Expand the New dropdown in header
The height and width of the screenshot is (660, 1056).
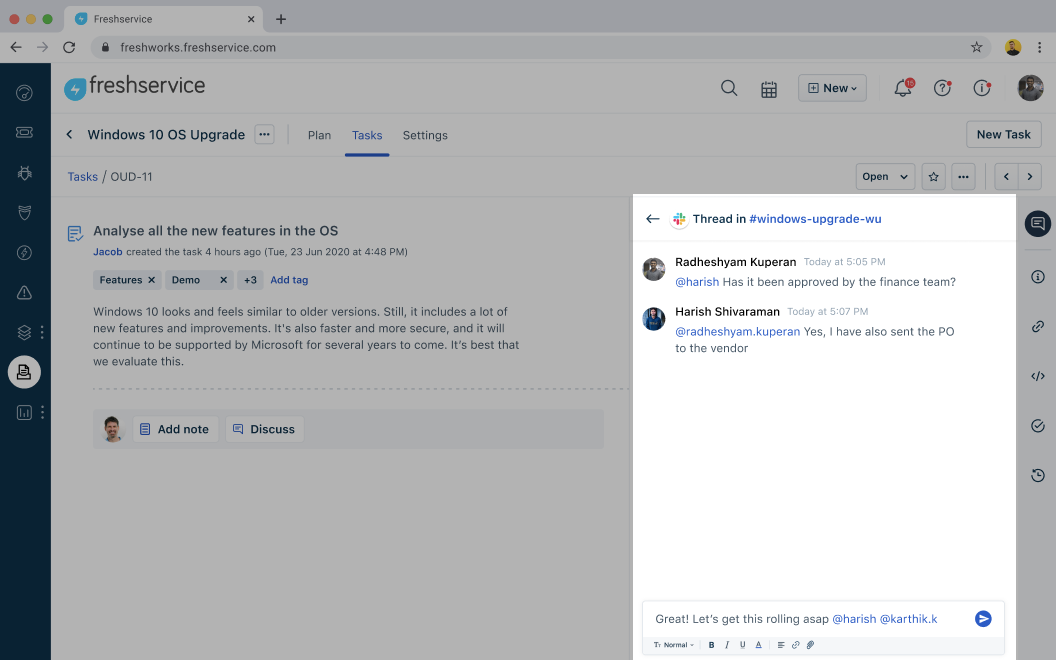(832, 88)
